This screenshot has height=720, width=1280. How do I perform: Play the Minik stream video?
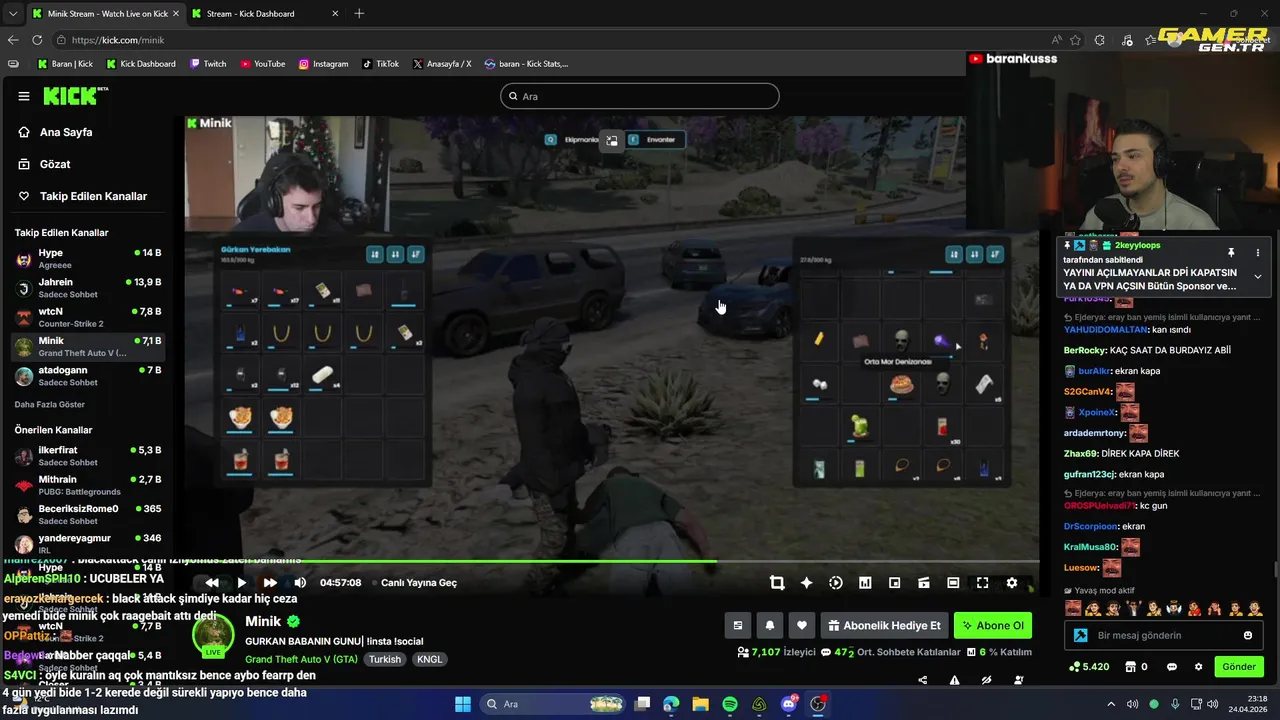tap(241, 583)
